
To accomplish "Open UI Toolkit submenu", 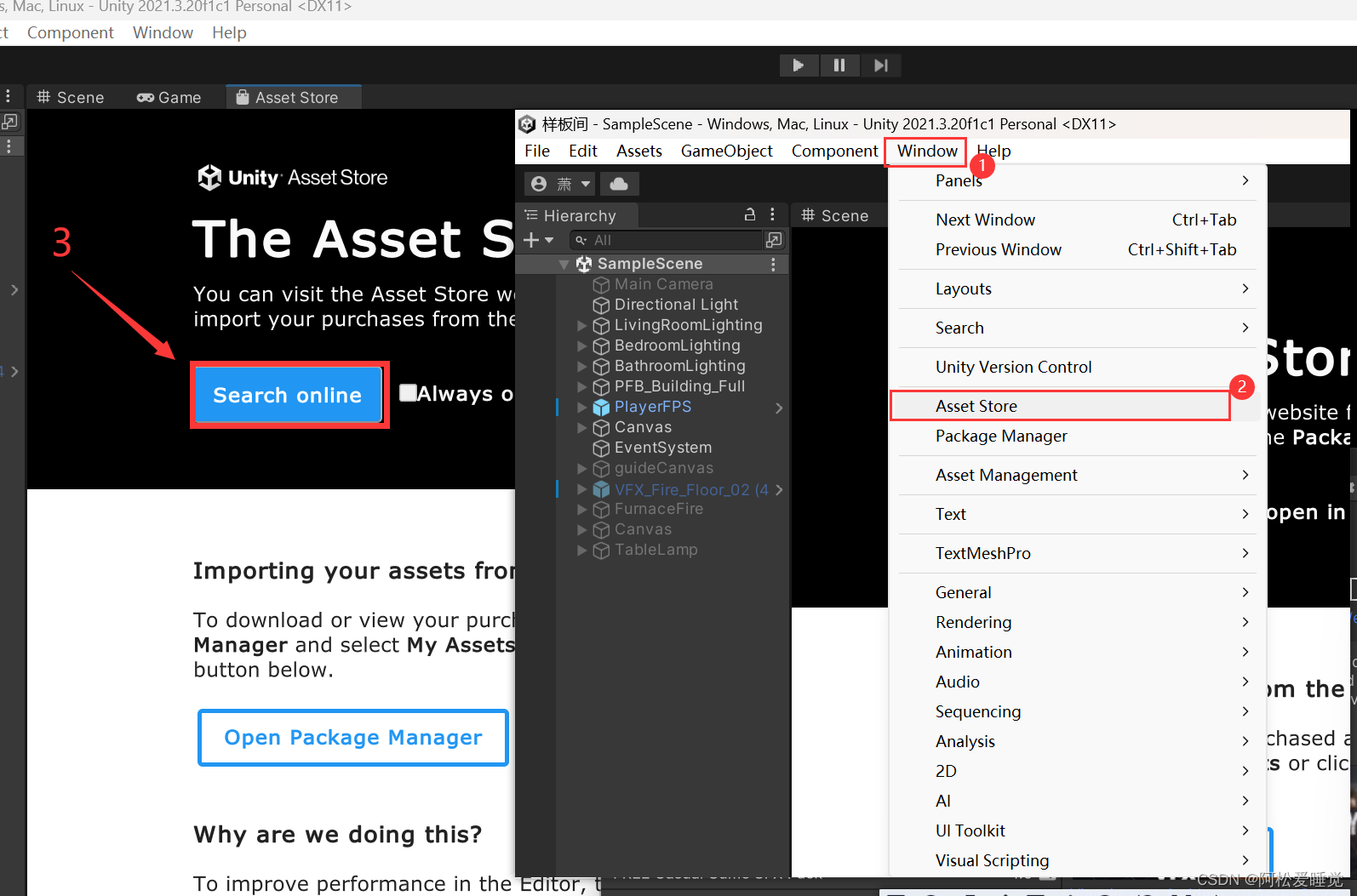I will click(1079, 830).
